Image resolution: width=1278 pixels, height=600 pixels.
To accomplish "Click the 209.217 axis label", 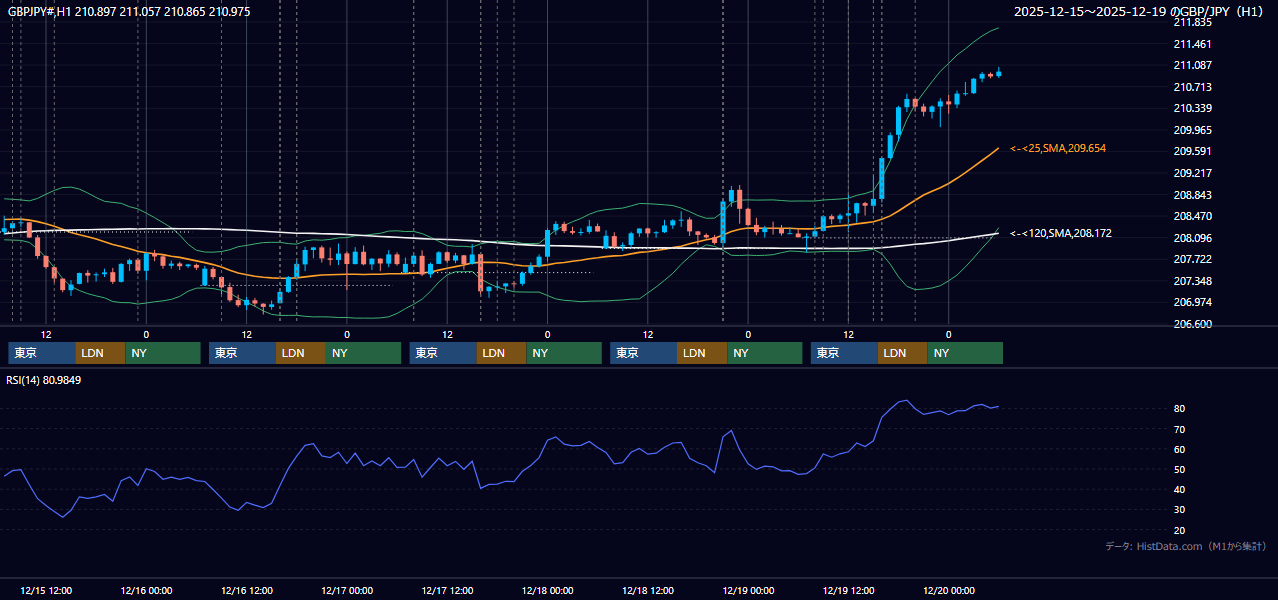I will coord(1192,173).
